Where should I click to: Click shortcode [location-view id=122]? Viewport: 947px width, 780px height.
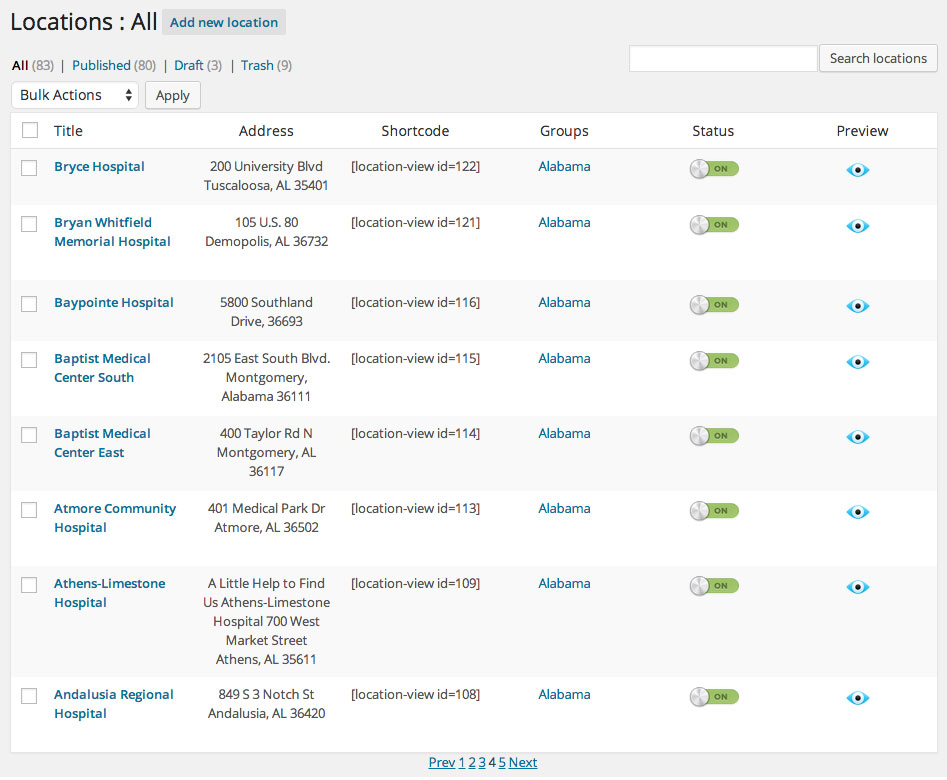click(x=416, y=167)
